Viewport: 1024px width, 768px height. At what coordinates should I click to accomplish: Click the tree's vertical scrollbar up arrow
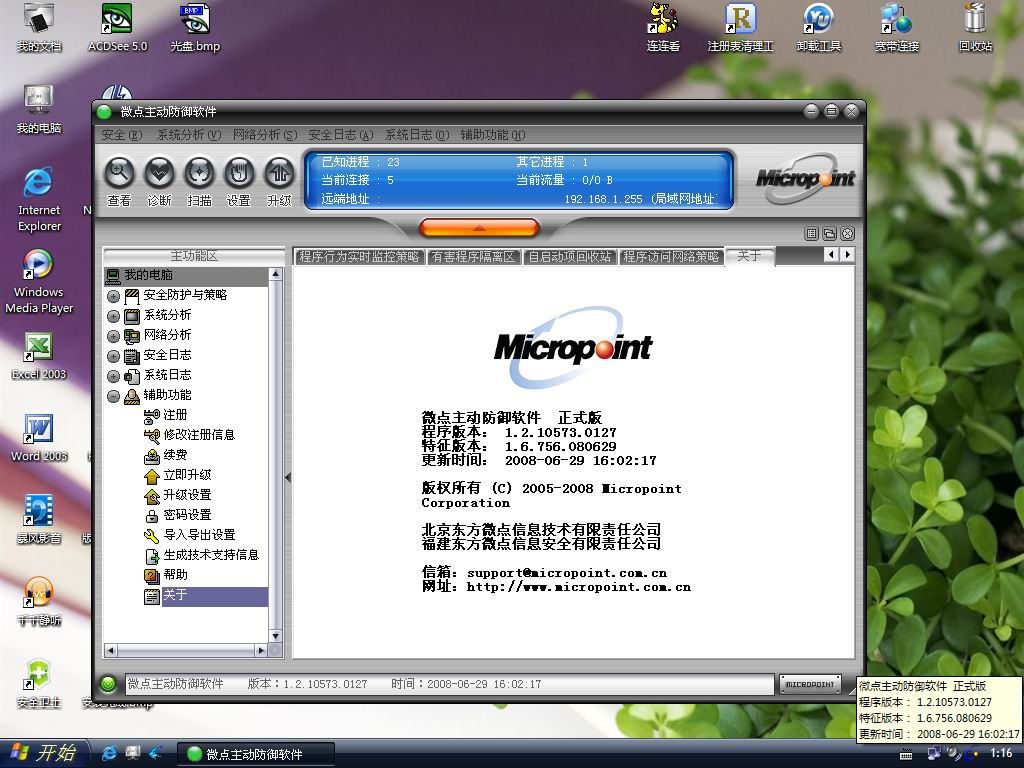click(x=276, y=274)
